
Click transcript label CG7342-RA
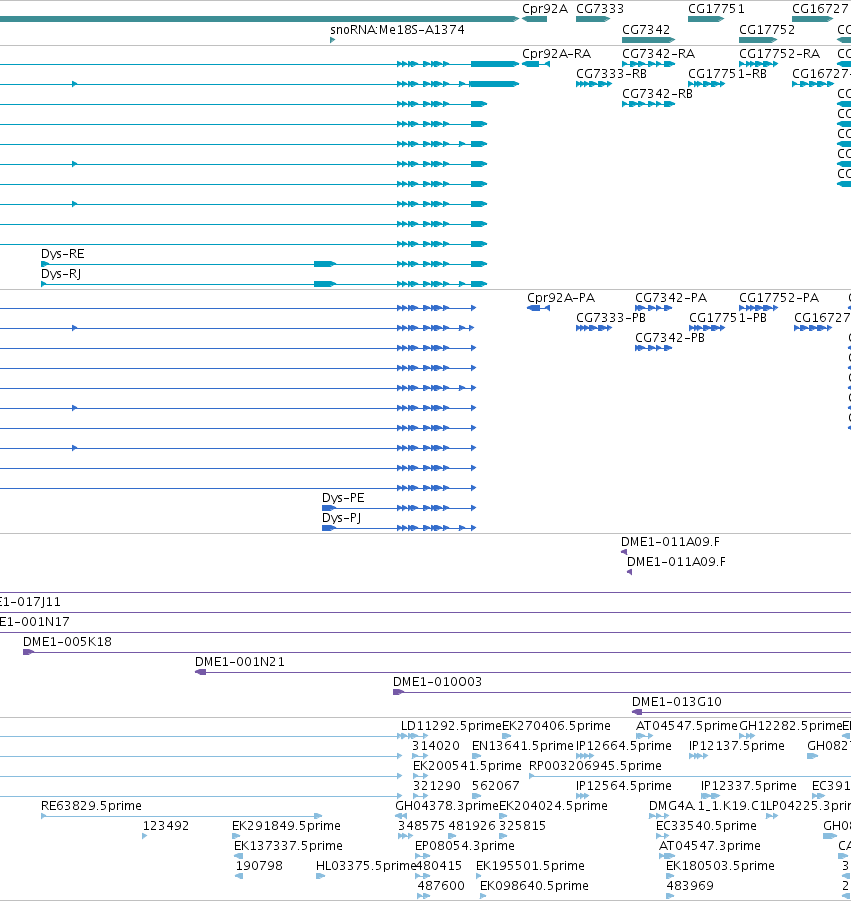coord(658,54)
